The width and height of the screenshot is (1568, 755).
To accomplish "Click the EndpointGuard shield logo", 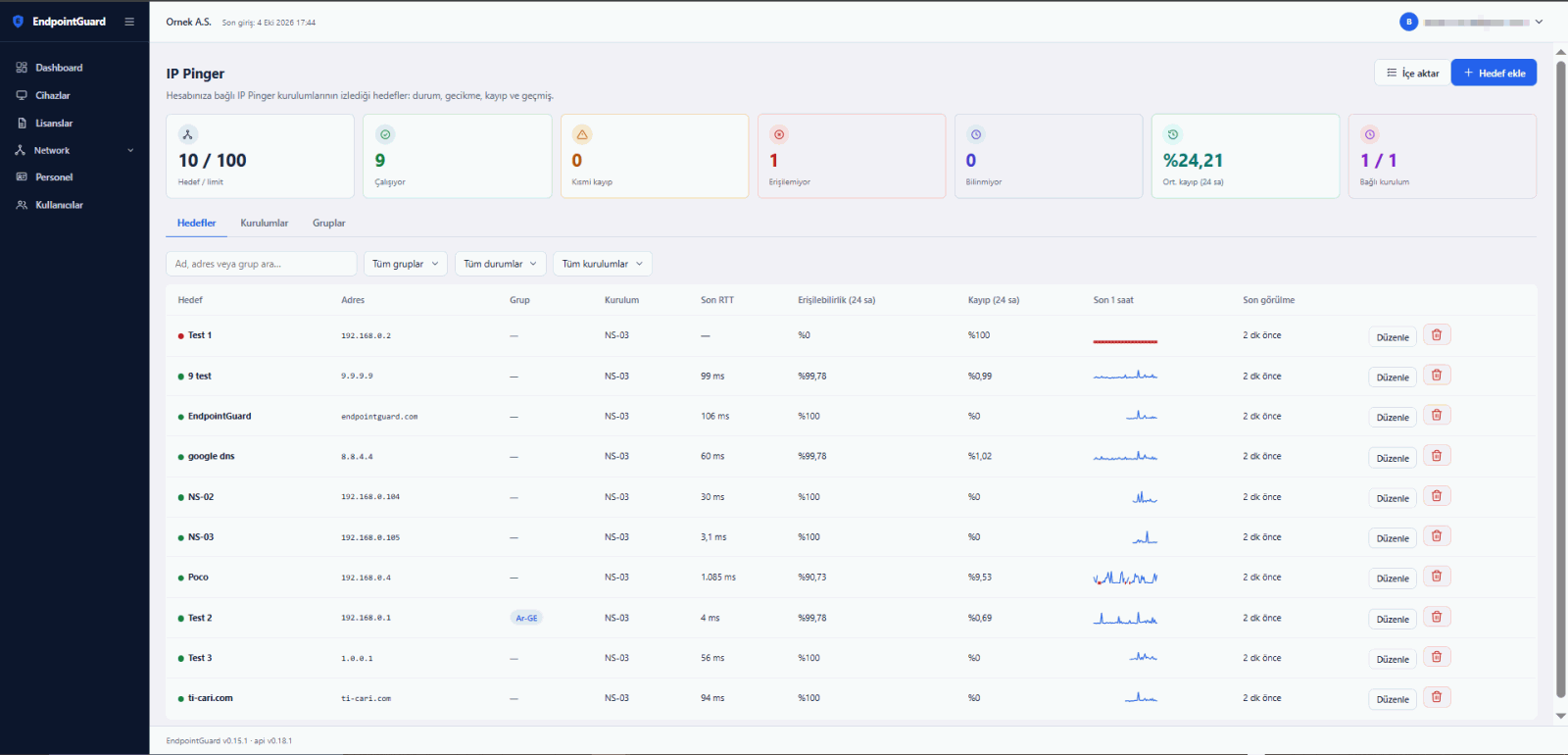I will click(x=18, y=22).
